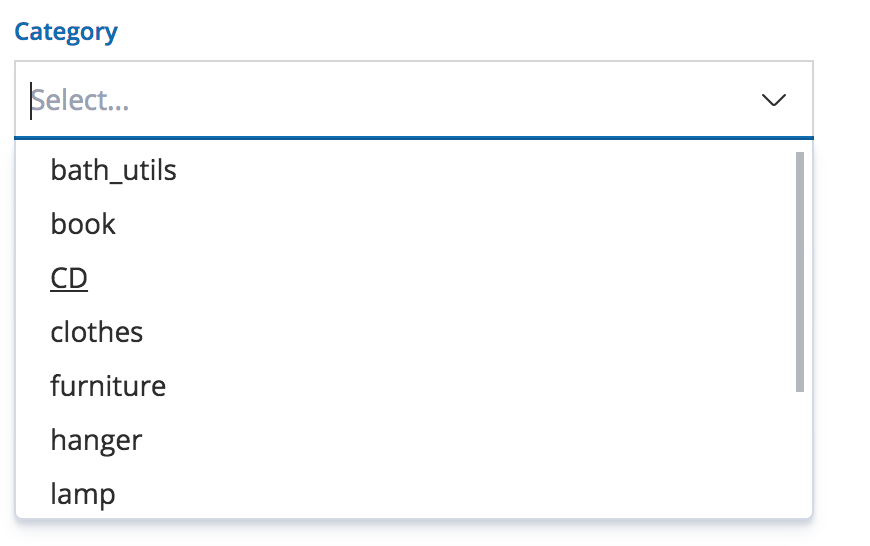Viewport: 870px width, 546px height.
Task: Toggle the down arrow icon beside Select...
Action: (x=773, y=100)
